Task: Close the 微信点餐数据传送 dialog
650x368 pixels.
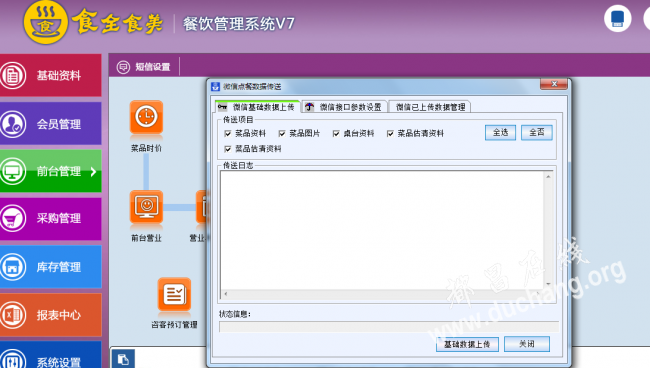Action: coord(554,84)
